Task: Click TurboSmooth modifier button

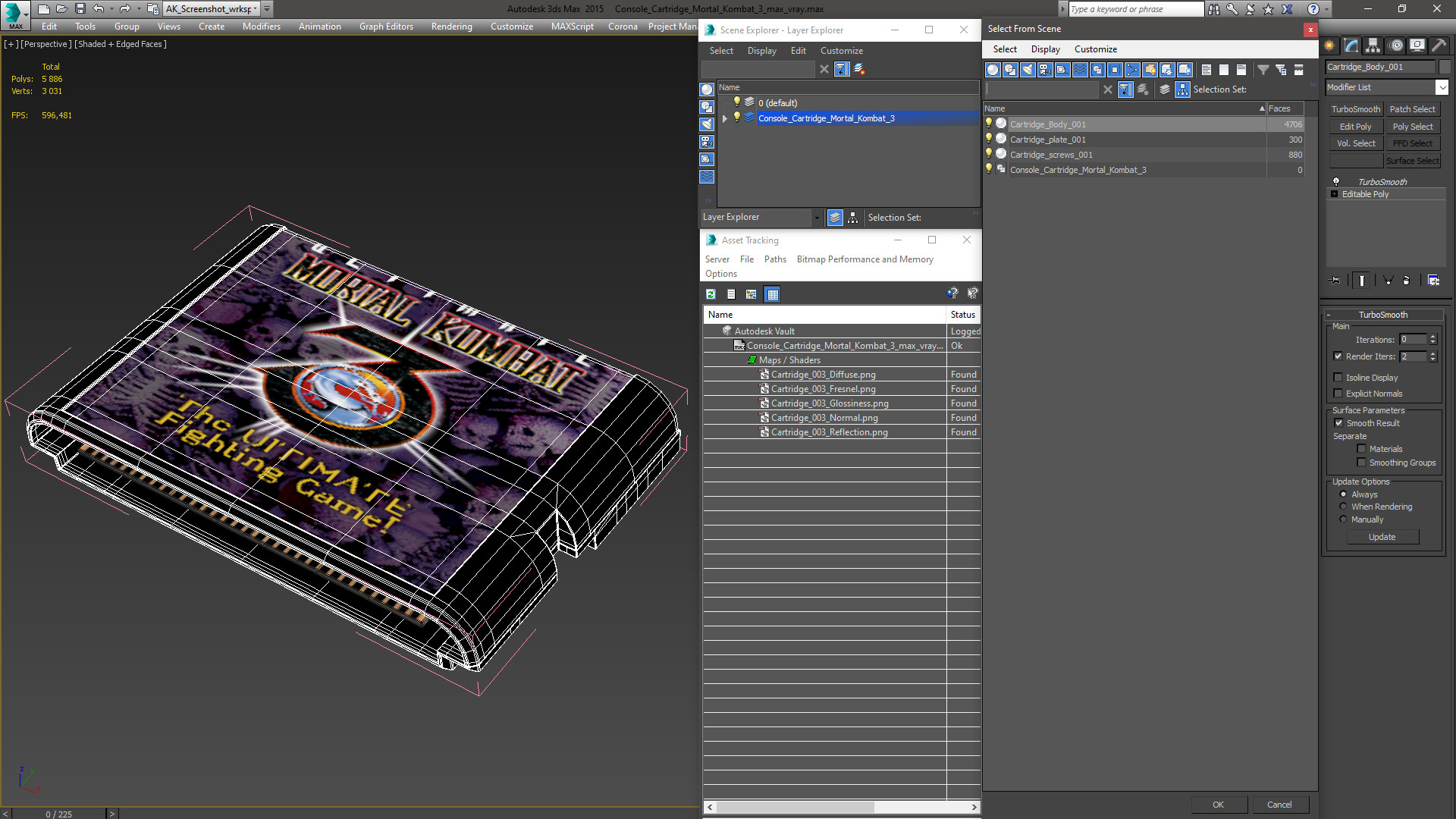Action: point(1355,110)
